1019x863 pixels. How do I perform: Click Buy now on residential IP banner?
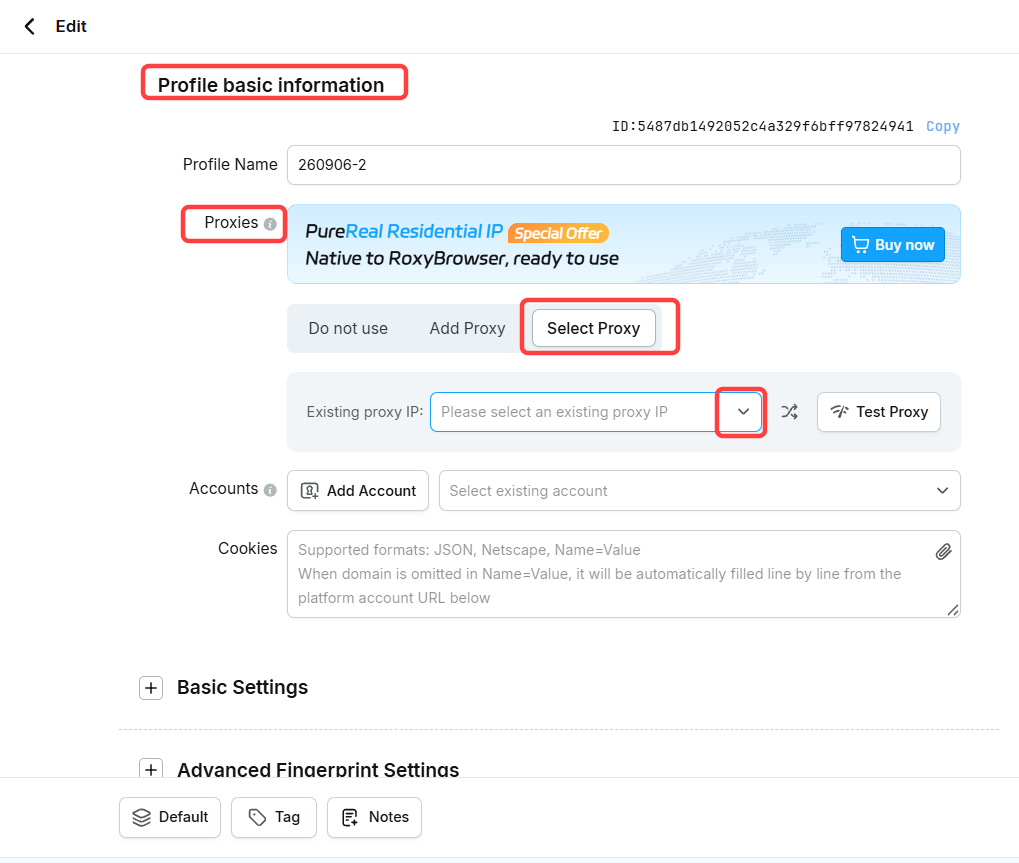892,245
